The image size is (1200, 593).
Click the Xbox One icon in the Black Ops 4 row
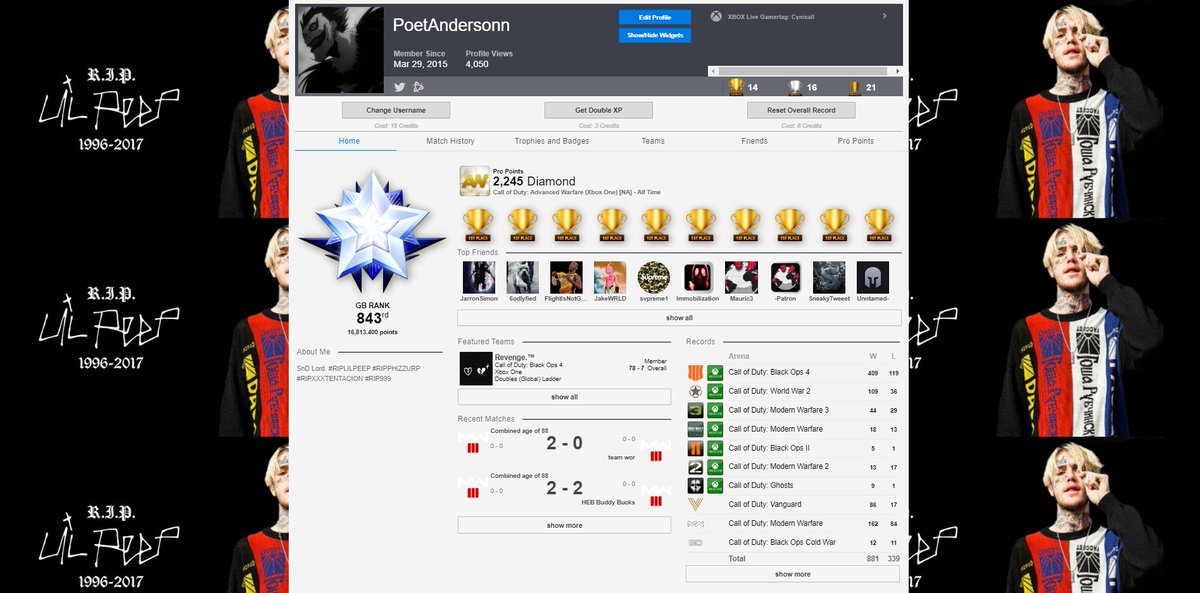(715, 372)
